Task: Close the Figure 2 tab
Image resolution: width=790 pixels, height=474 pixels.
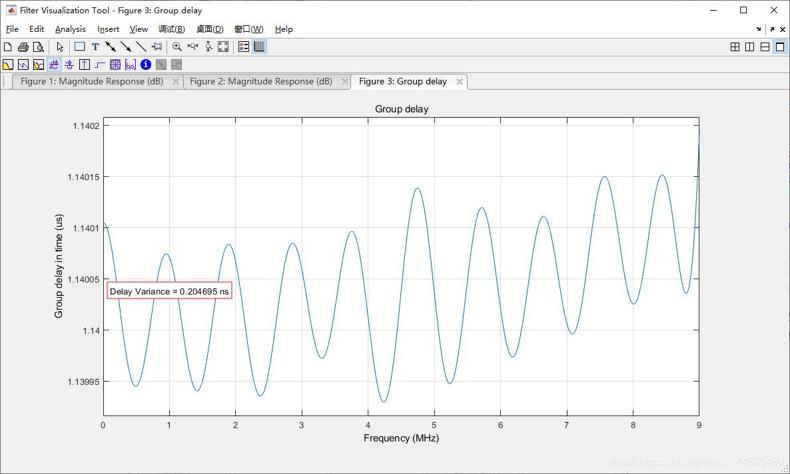Action: [x=345, y=82]
